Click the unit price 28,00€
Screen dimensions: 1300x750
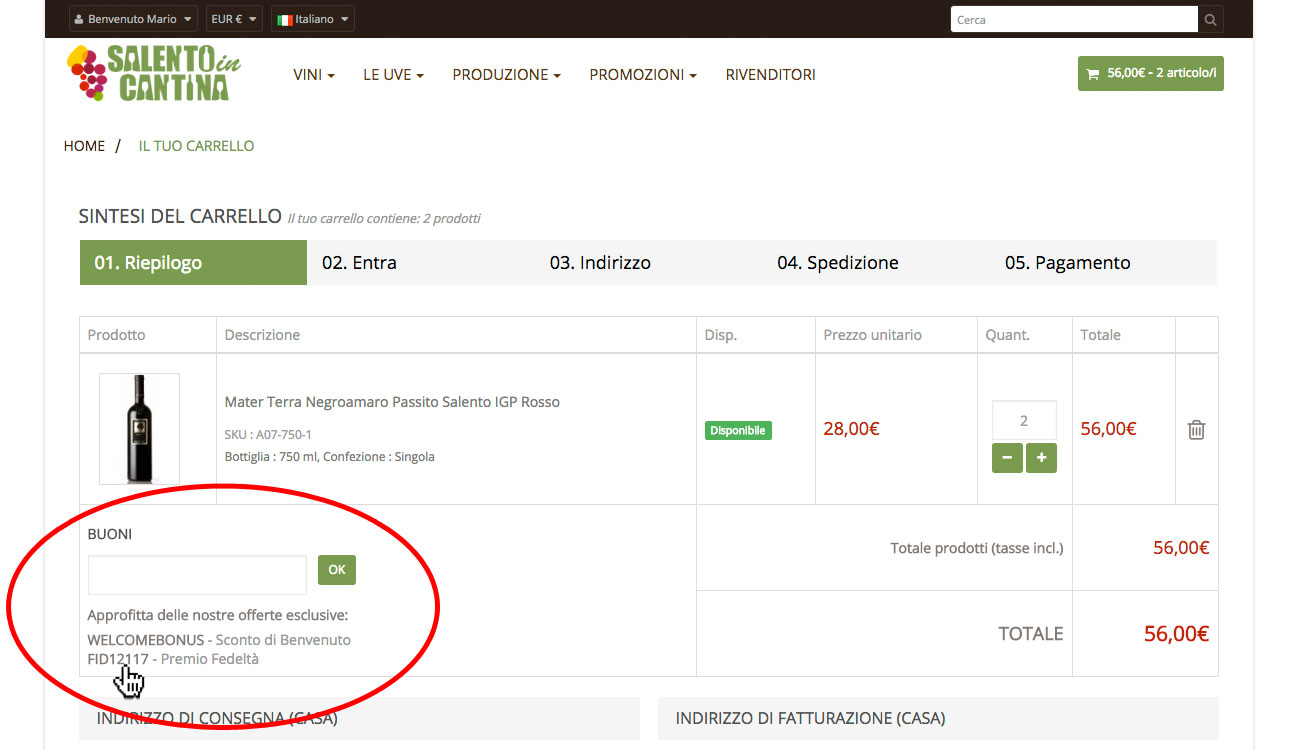851,429
